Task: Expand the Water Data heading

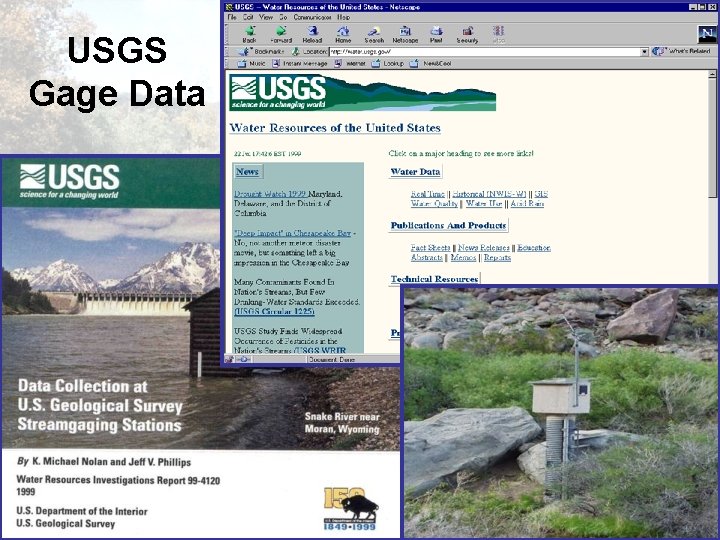Action: click(x=415, y=171)
